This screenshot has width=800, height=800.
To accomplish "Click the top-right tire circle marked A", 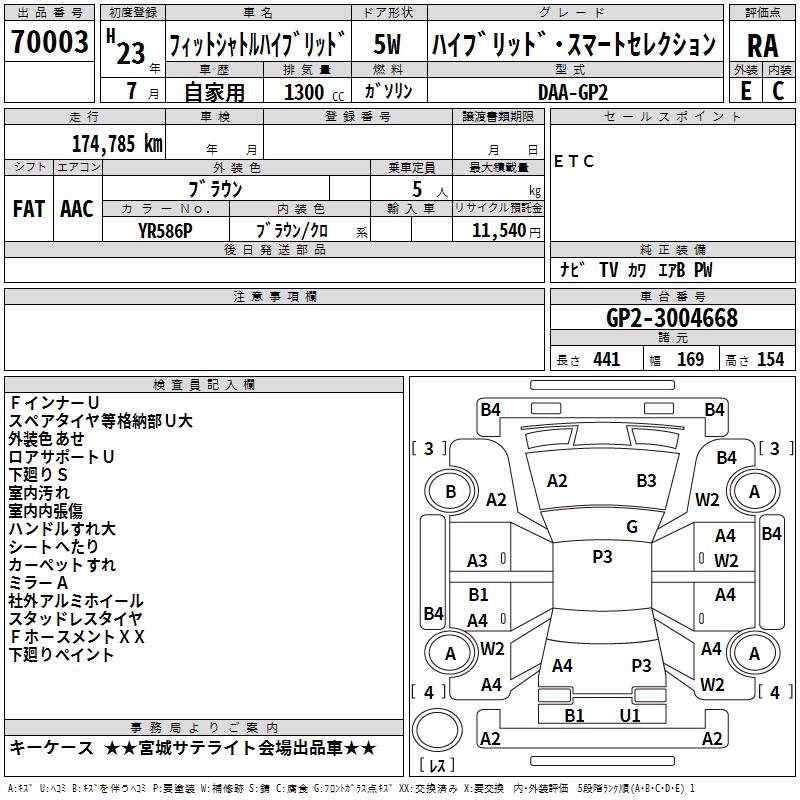I will pyautogui.click(x=754, y=492).
